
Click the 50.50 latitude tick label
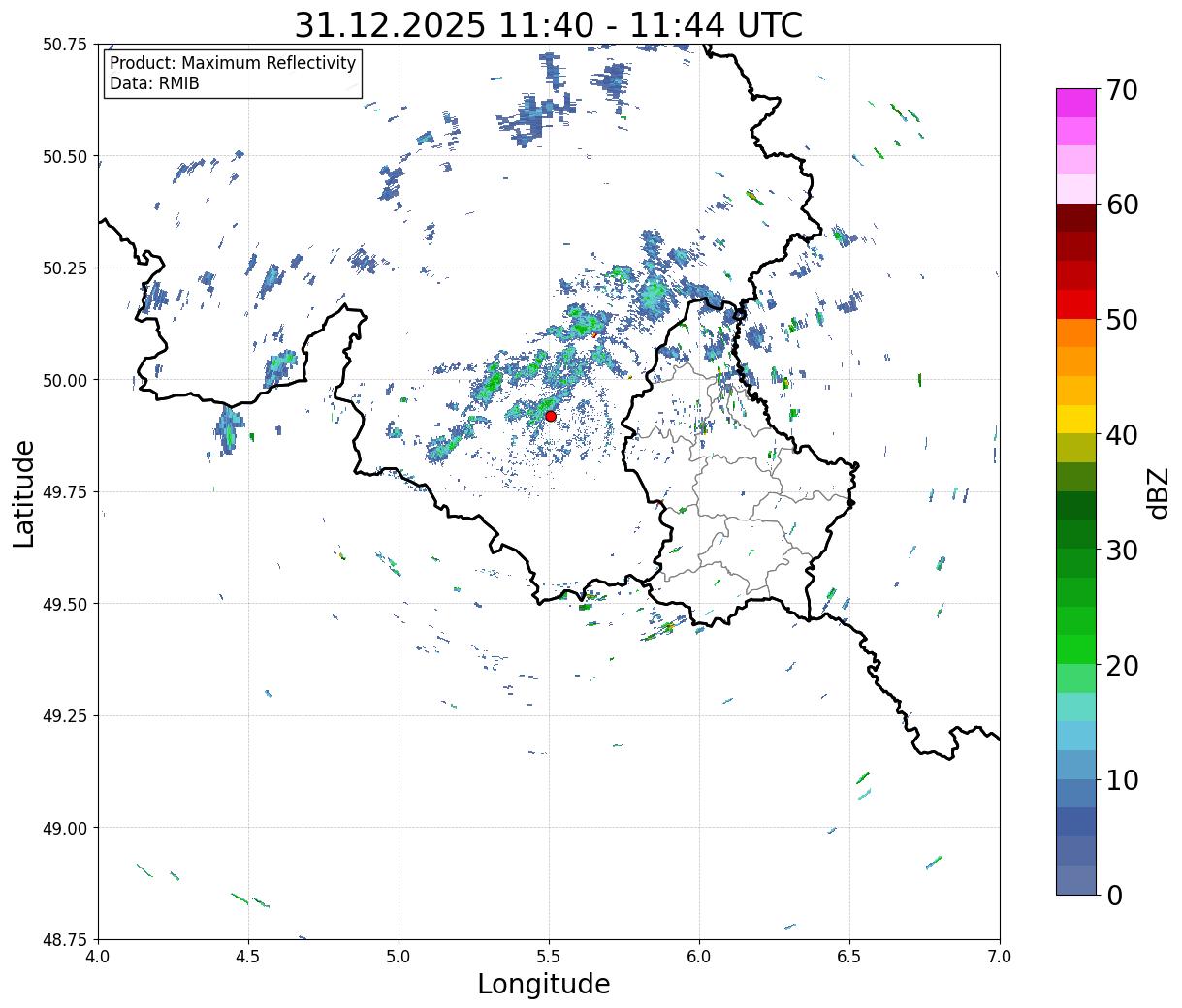[x=65, y=156]
